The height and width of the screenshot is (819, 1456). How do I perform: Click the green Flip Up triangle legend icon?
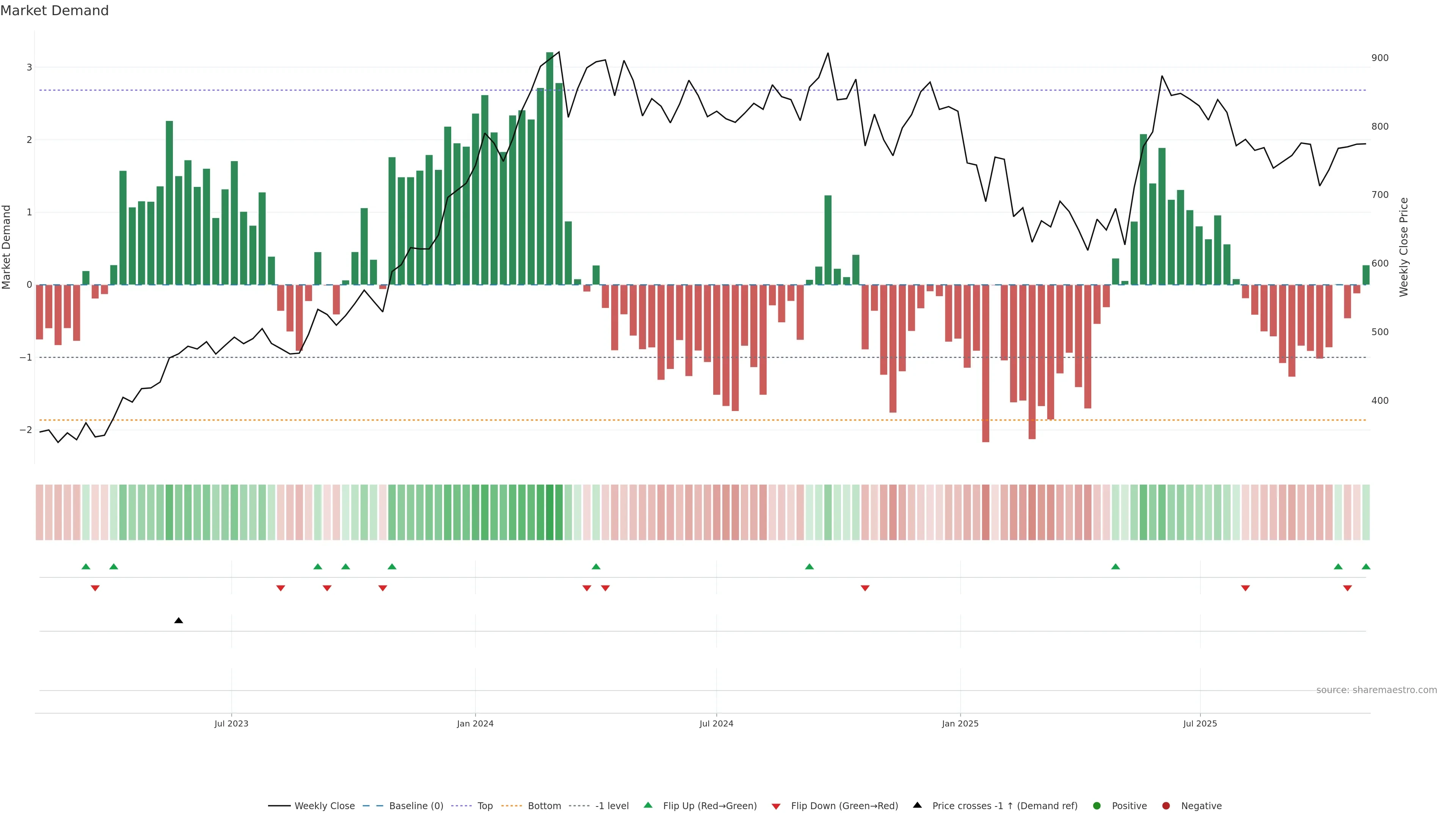coord(648,805)
